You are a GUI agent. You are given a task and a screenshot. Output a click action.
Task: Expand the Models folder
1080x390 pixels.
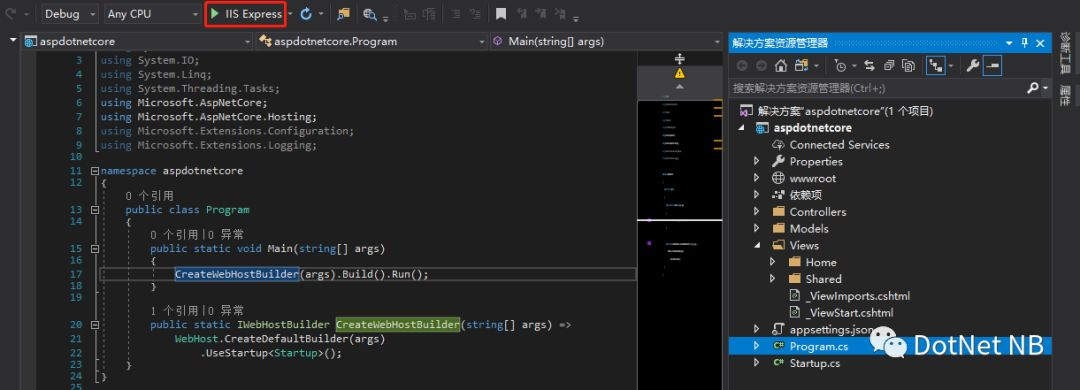[757, 228]
